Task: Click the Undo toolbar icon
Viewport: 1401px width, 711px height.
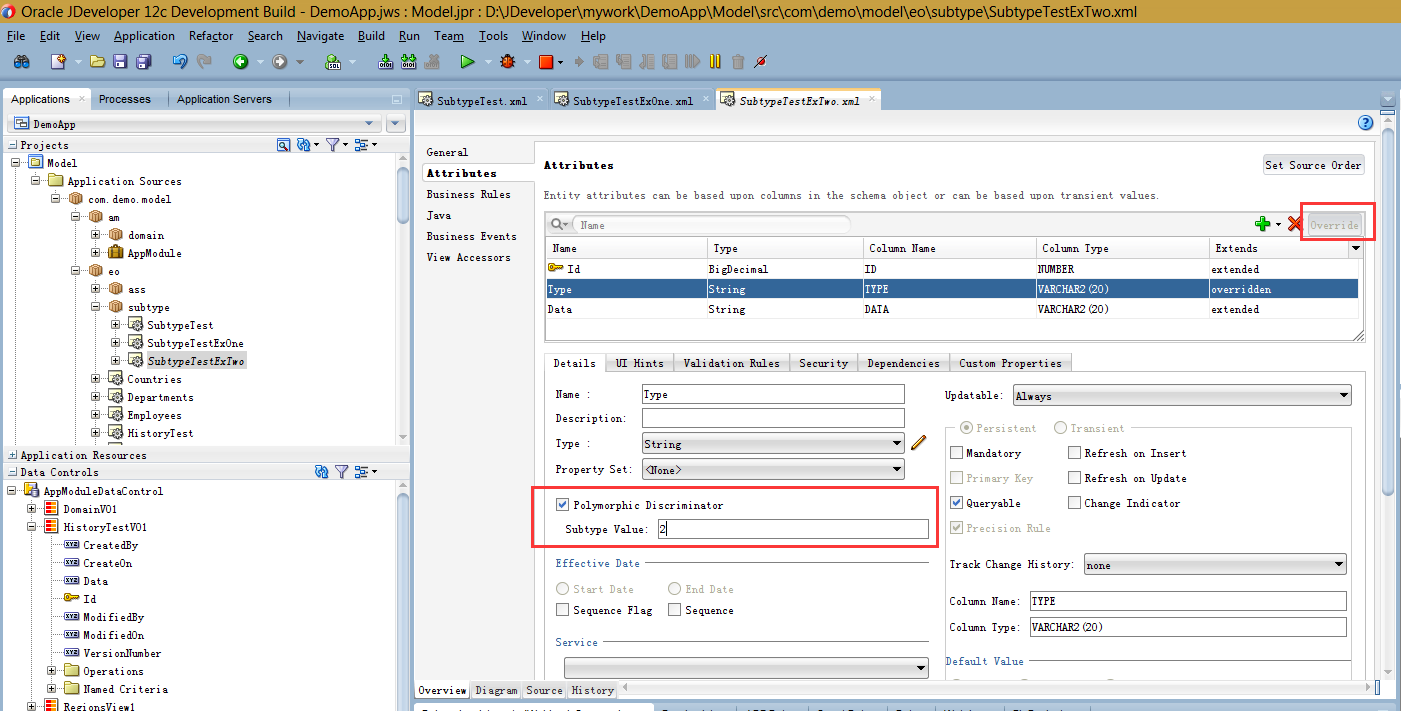Action: coord(180,62)
